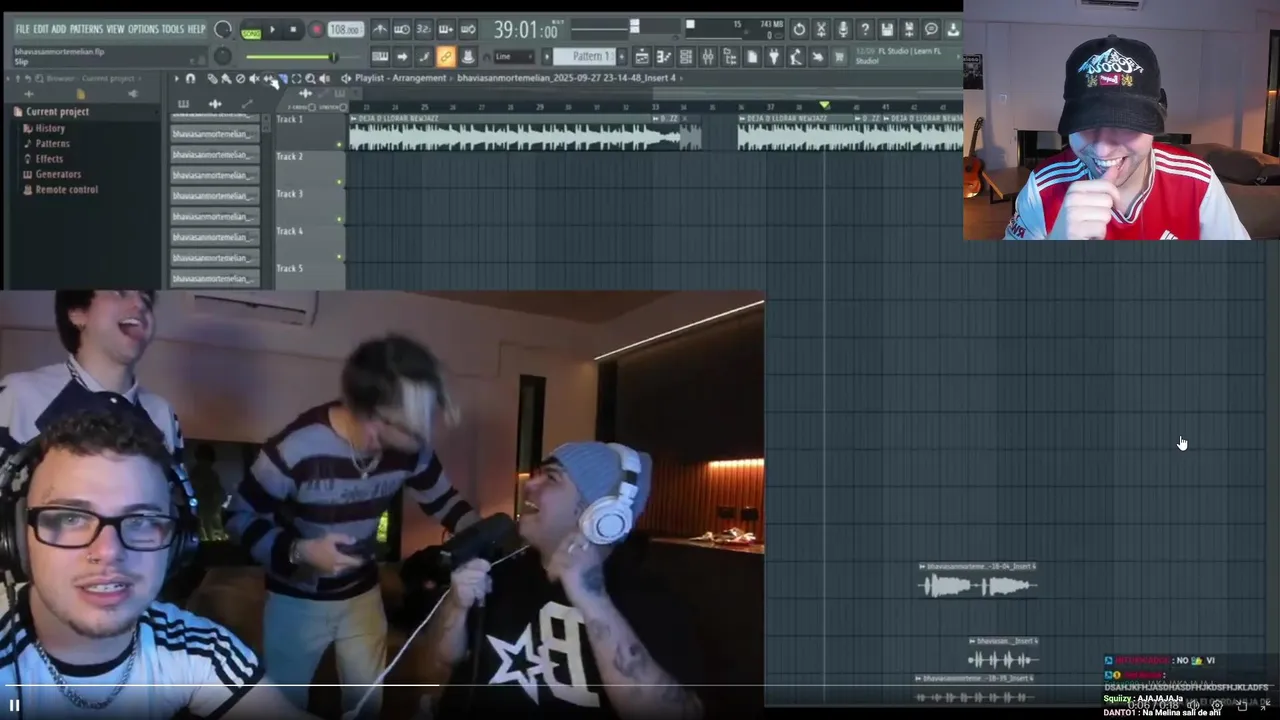Open the Pattern 1 selector
The height and width of the screenshot is (720, 1280).
click(x=584, y=57)
